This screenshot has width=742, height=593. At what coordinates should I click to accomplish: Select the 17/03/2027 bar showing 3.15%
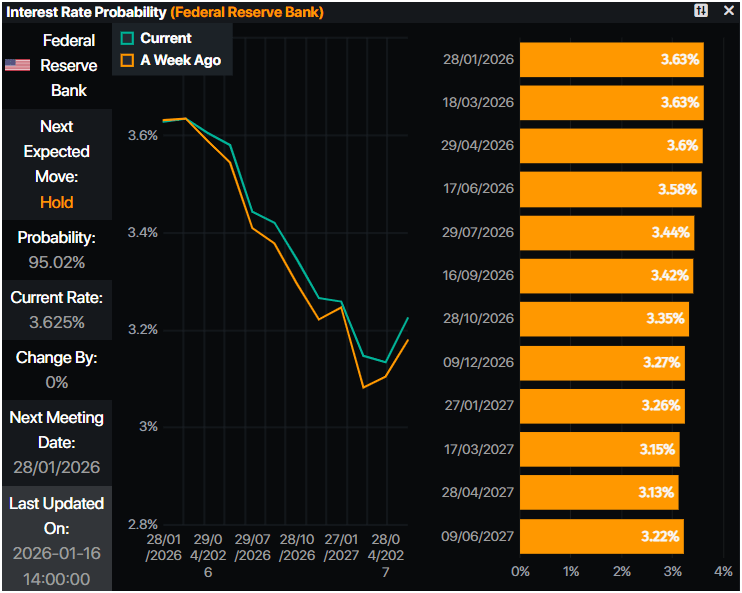(x=599, y=449)
